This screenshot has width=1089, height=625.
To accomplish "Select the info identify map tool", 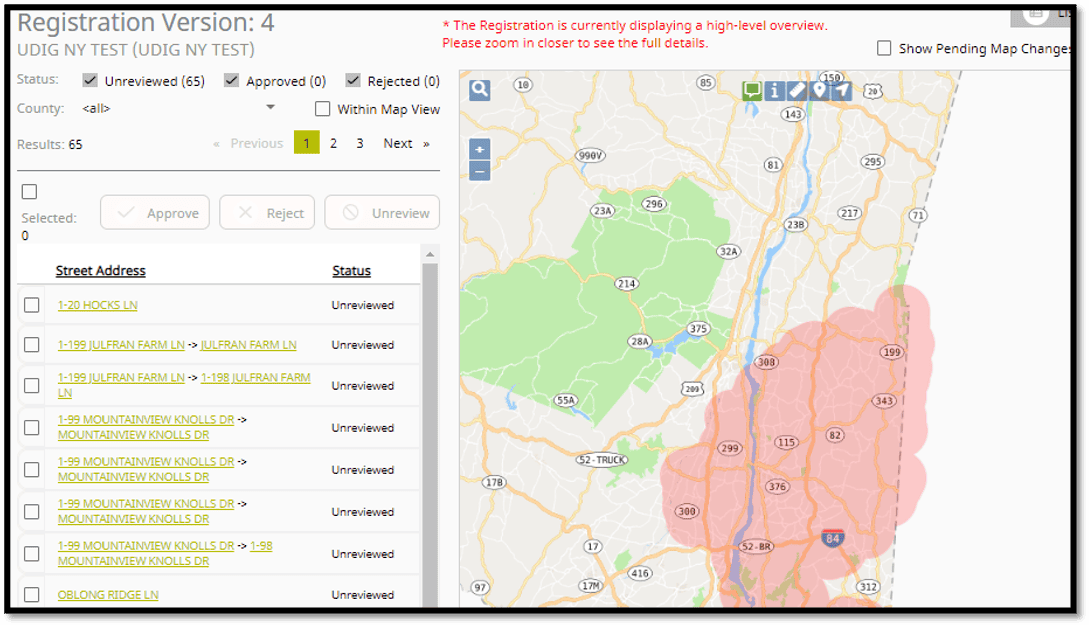I will pos(774,91).
